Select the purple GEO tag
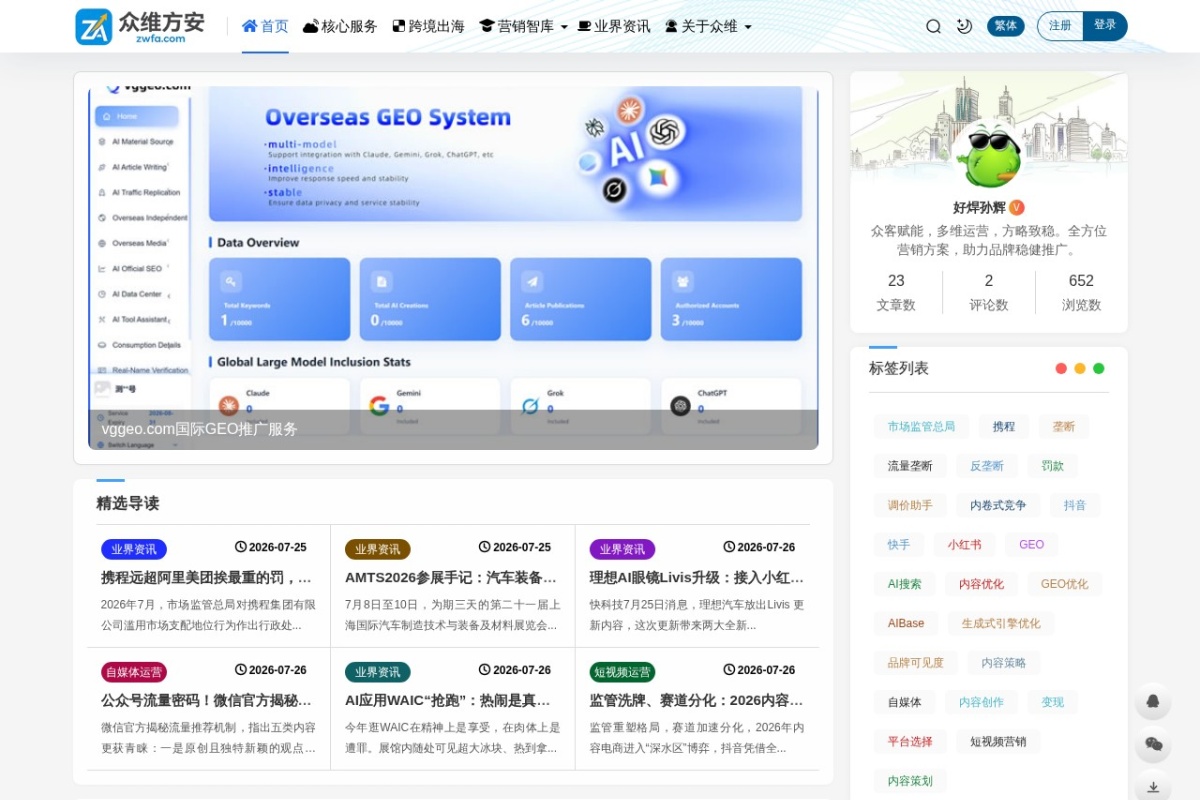Screen dimensions: 1200x800 (1031, 545)
